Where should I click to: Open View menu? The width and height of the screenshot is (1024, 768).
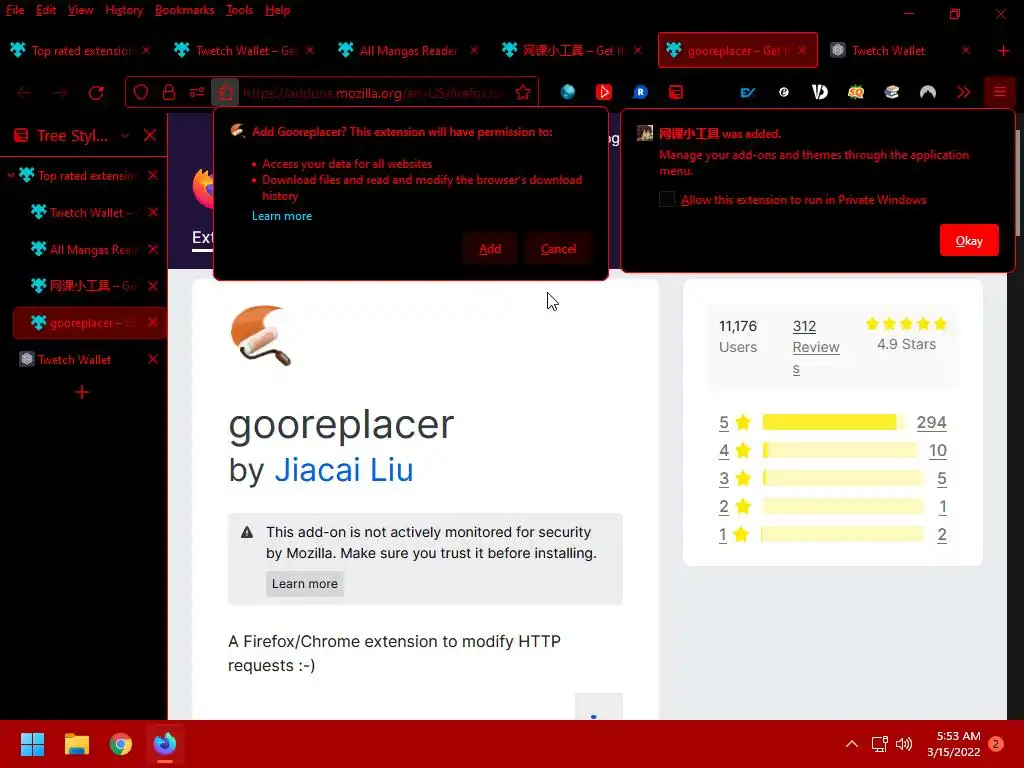coord(80,10)
